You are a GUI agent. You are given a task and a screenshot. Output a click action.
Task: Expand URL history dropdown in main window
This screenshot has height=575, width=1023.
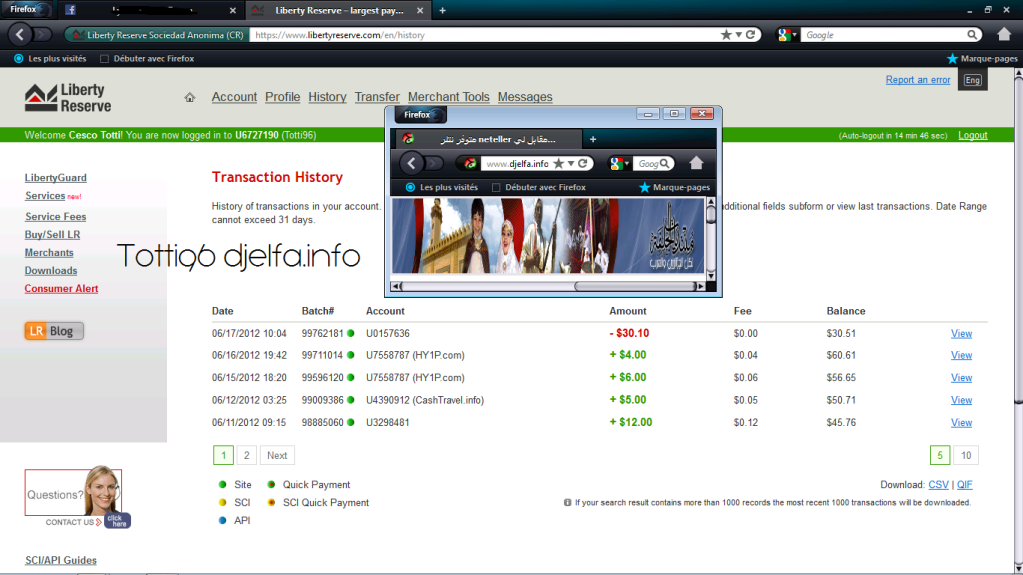click(739, 35)
